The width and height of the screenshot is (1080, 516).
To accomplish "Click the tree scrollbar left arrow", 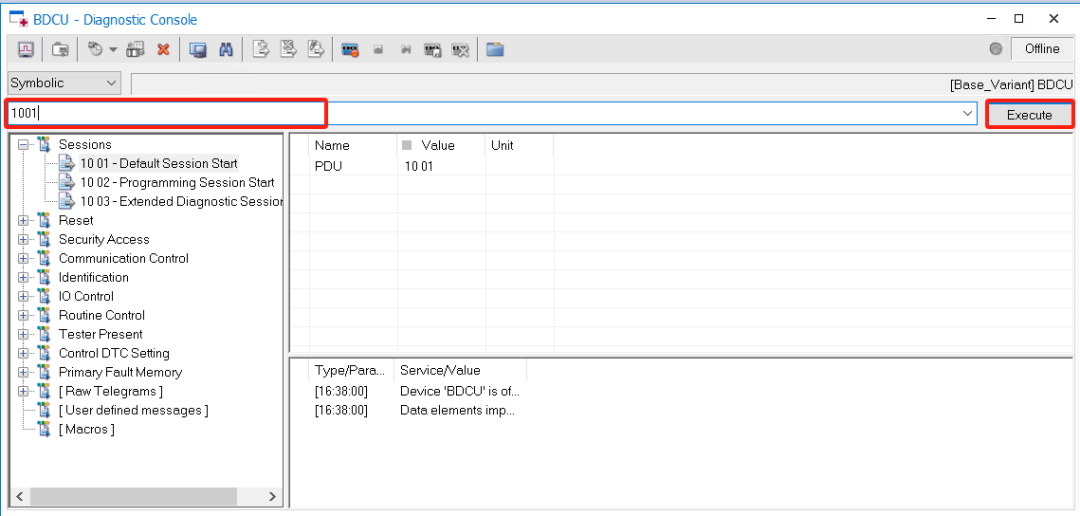I will click(19, 496).
